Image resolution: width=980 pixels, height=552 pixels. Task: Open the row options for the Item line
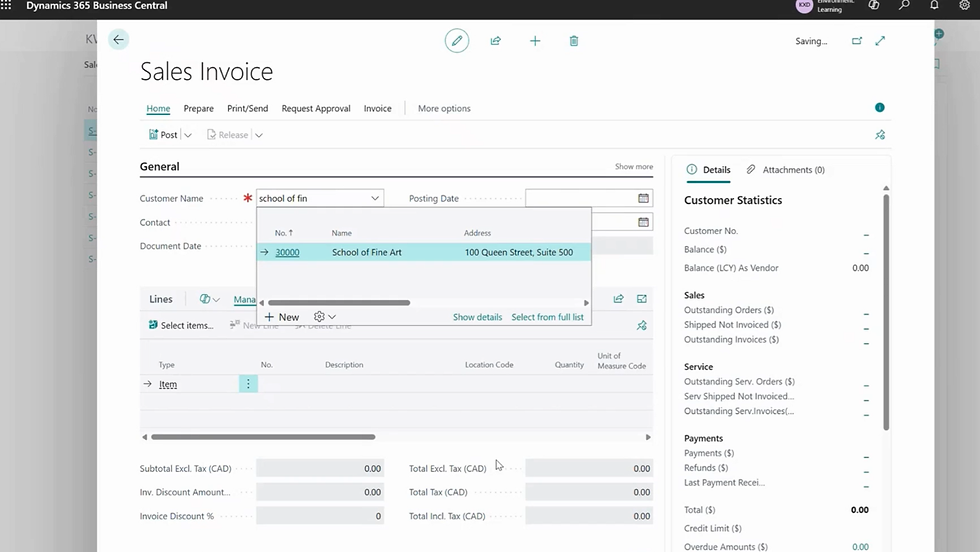tap(248, 384)
